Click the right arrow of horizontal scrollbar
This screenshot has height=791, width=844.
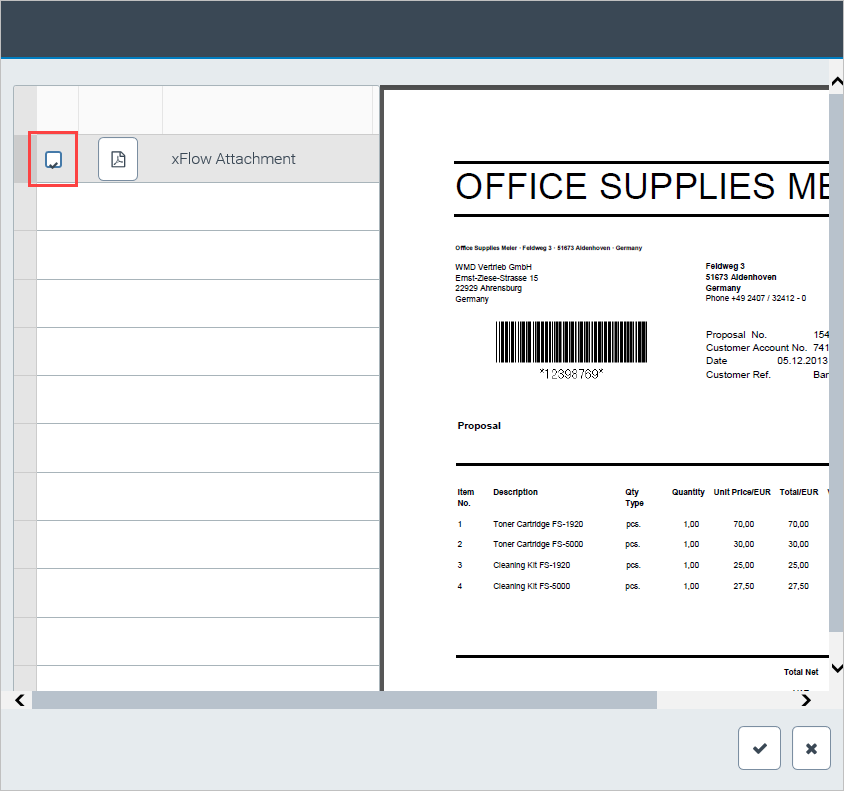[806, 701]
